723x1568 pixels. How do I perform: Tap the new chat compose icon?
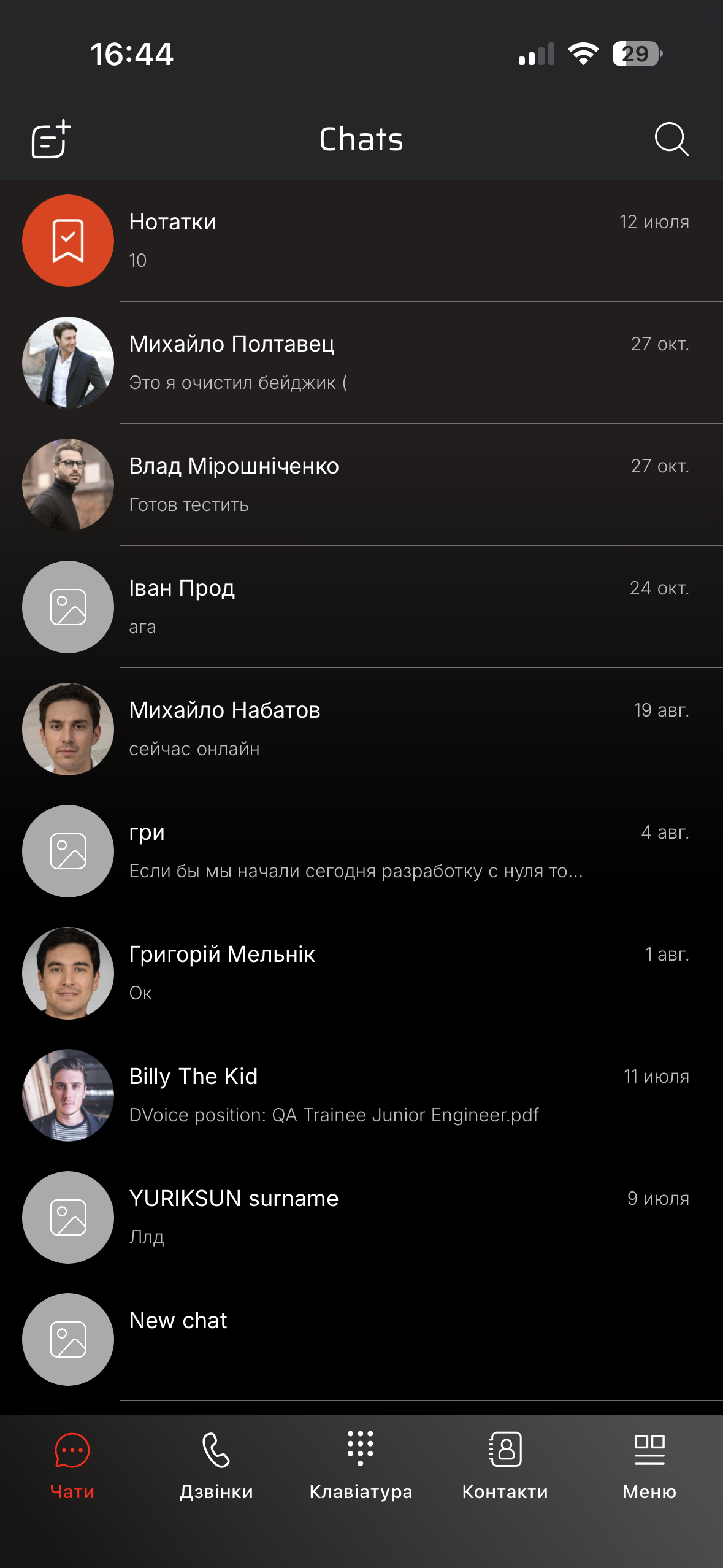pos(52,139)
